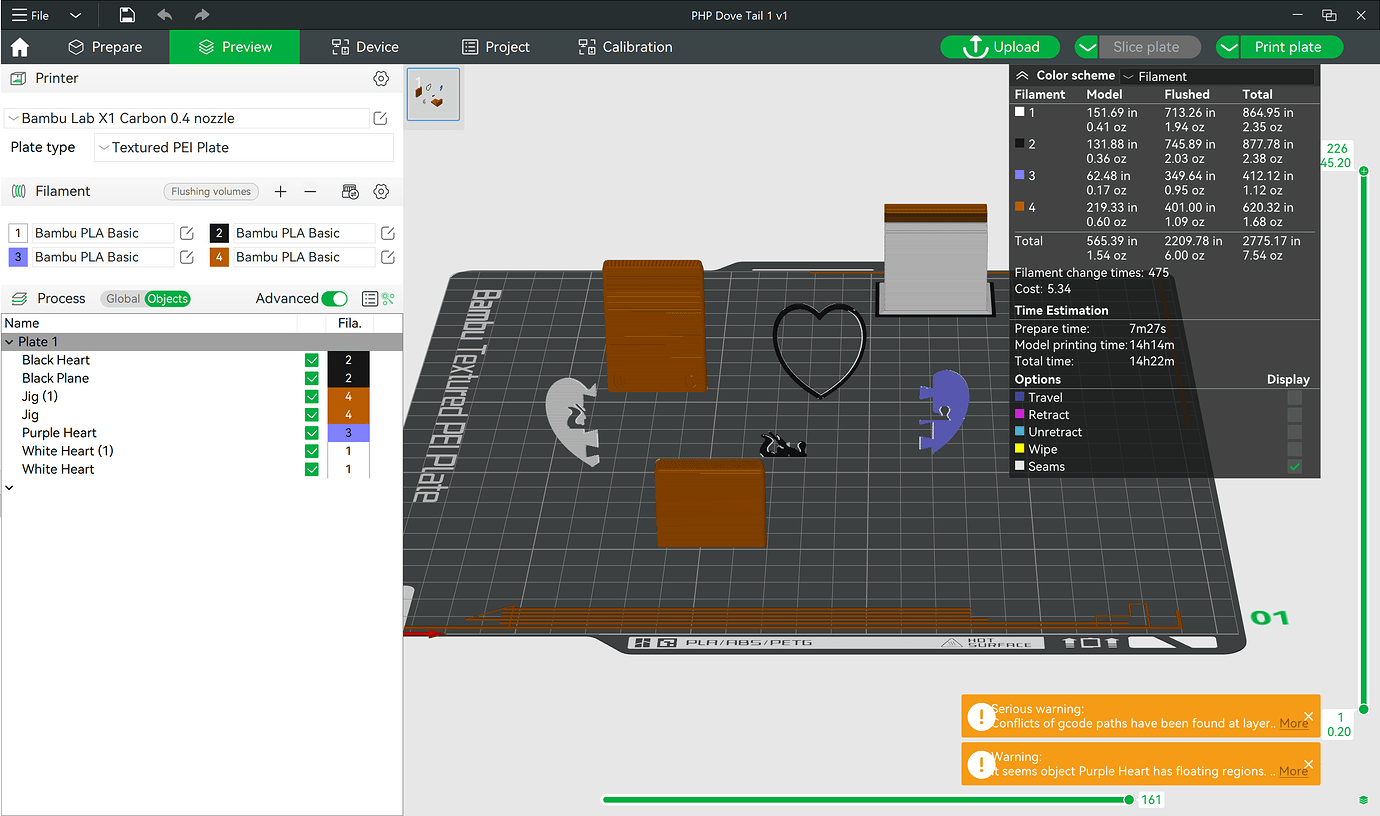Uncheck the Purple Heart object checkbox
Image resolution: width=1380 pixels, height=816 pixels.
click(312, 433)
